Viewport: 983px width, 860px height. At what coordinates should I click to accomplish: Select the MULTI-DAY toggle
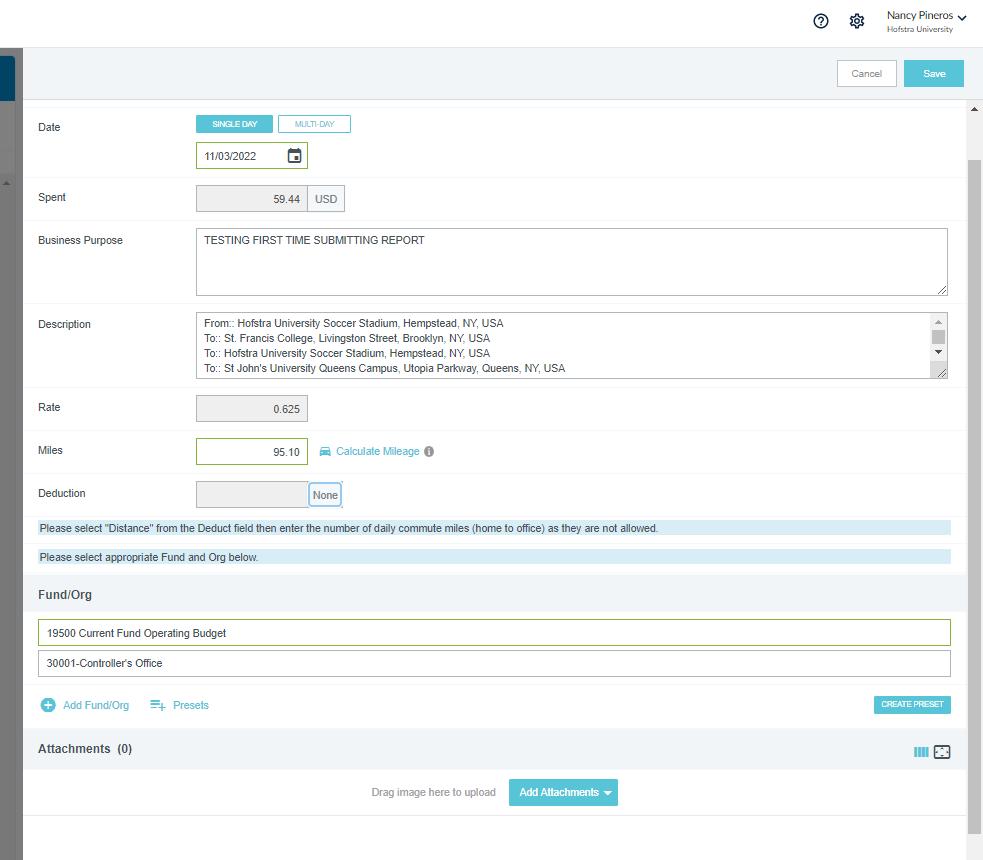point(314,124)
